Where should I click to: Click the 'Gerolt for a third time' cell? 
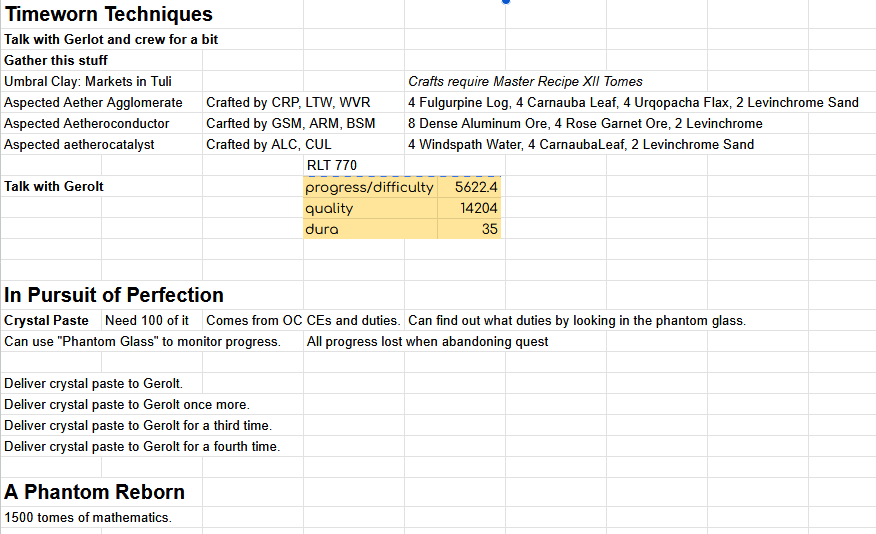[x=138, y=426]
